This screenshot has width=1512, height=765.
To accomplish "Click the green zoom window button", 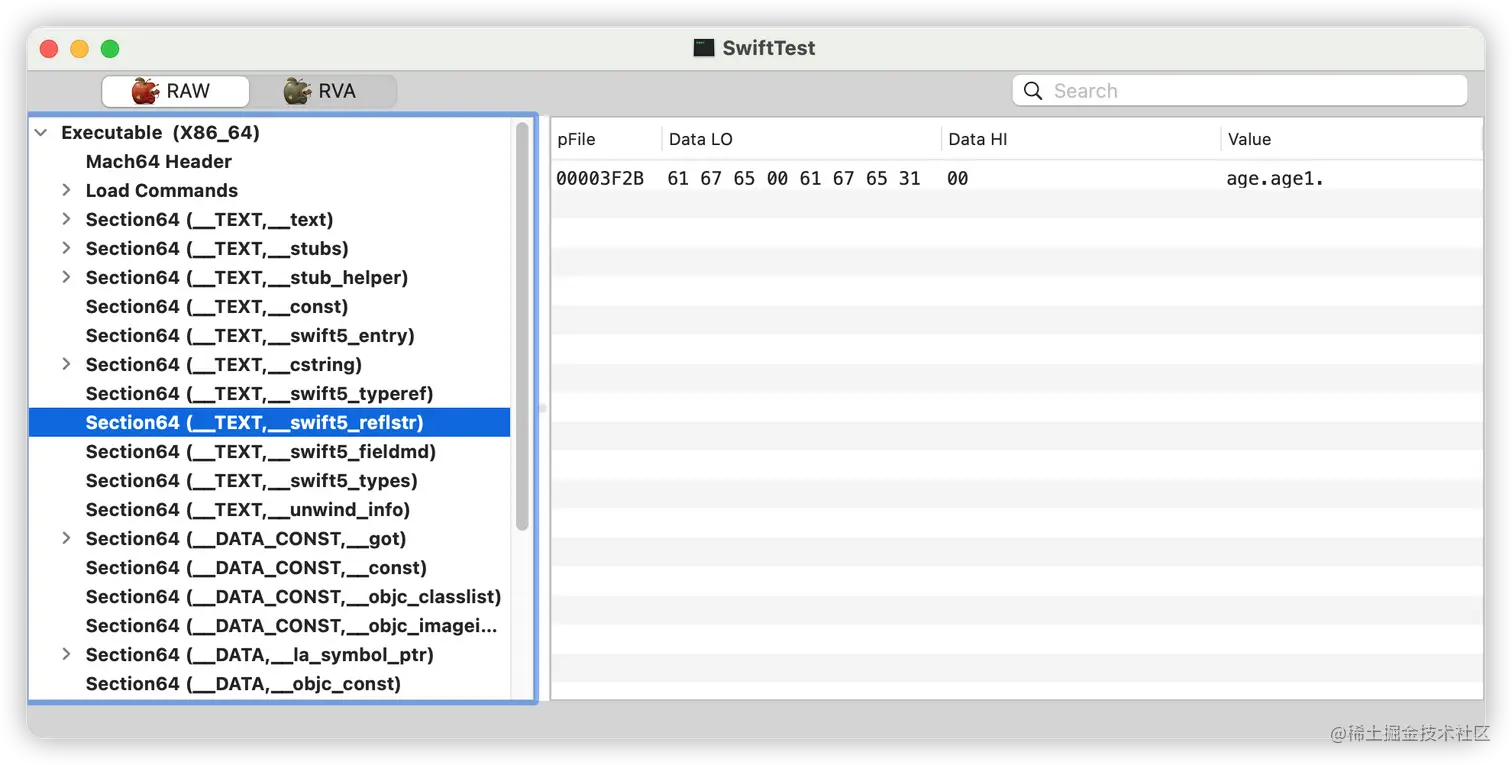I will 110,49.
